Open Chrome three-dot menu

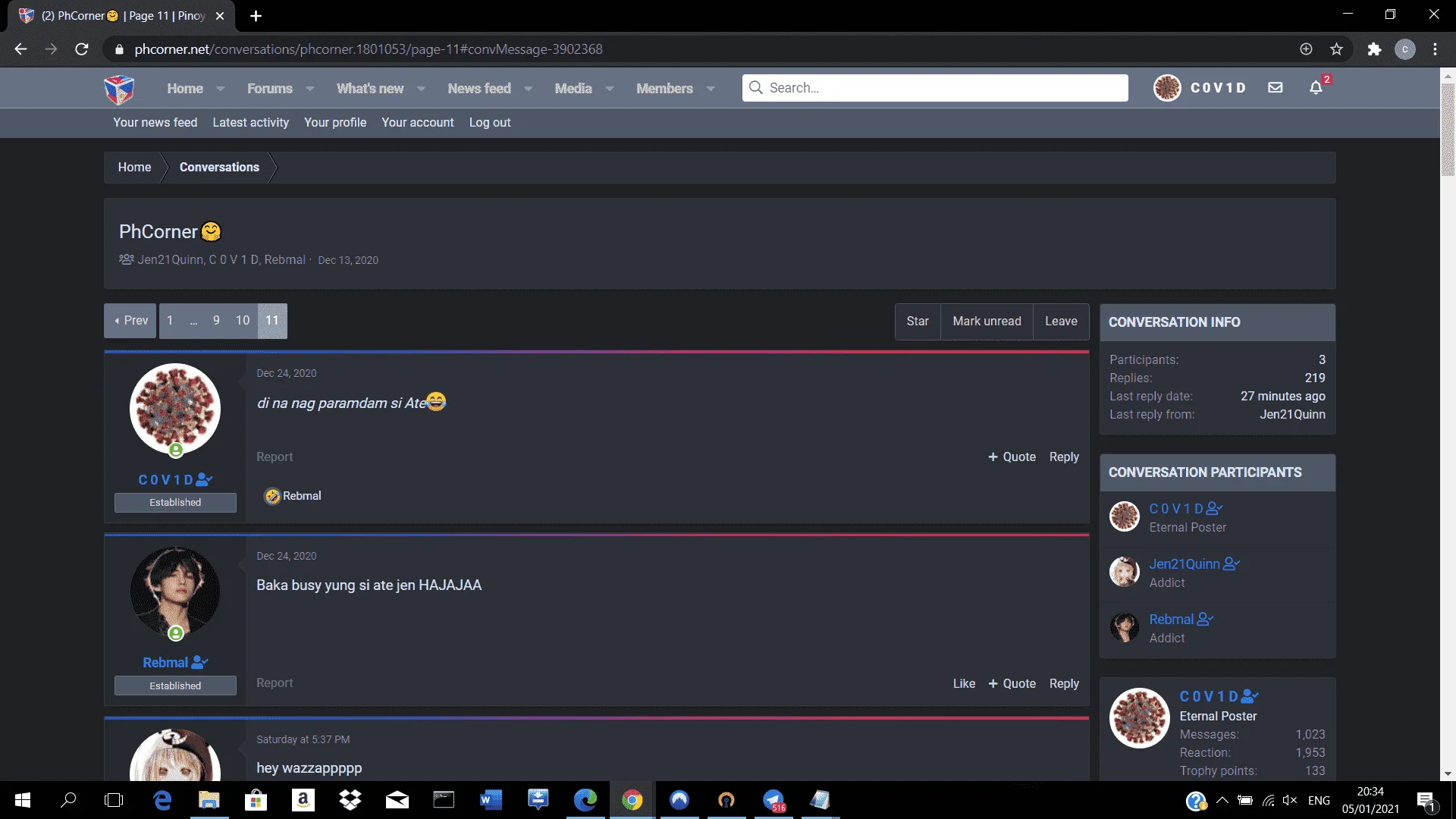point(1435,49)
